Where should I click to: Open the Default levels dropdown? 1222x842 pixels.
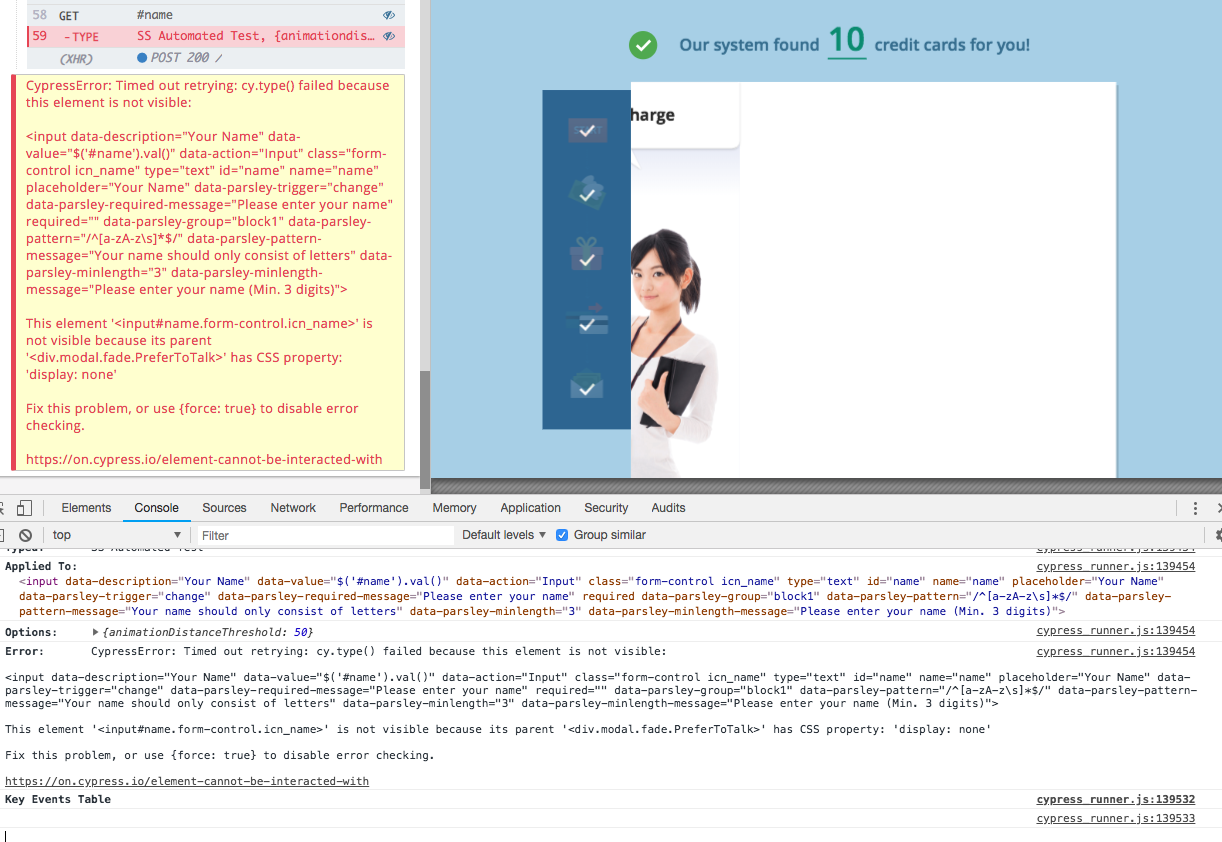point(504,535)
